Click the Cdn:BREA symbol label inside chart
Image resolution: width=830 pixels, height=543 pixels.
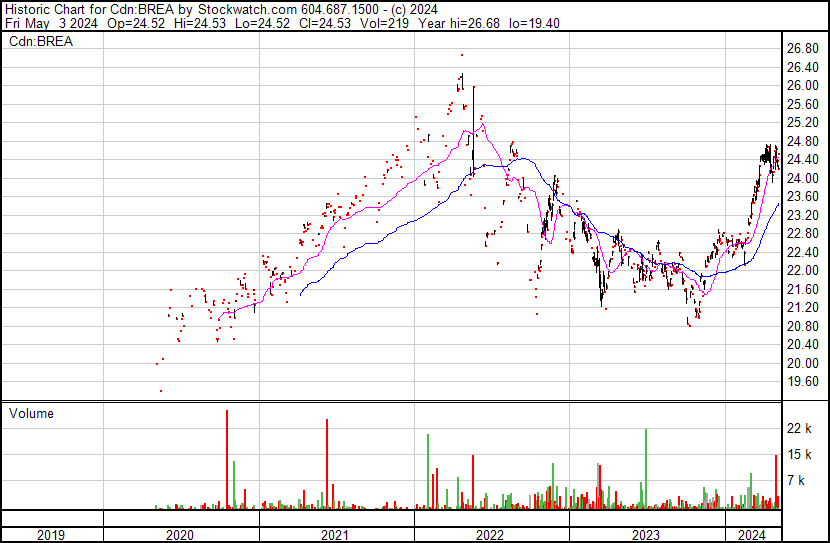coord(37,41)
